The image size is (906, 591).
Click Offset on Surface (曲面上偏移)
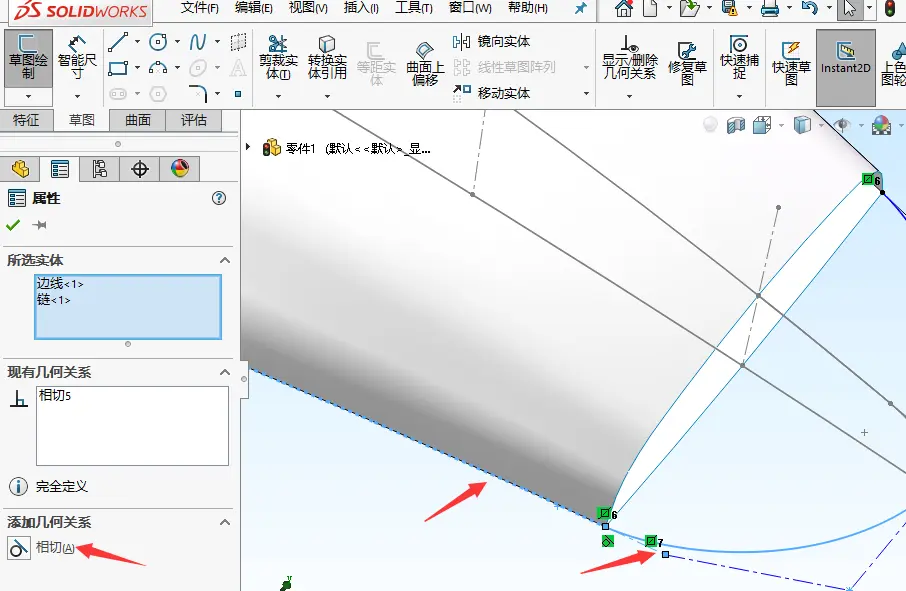[x=425, y=64]
